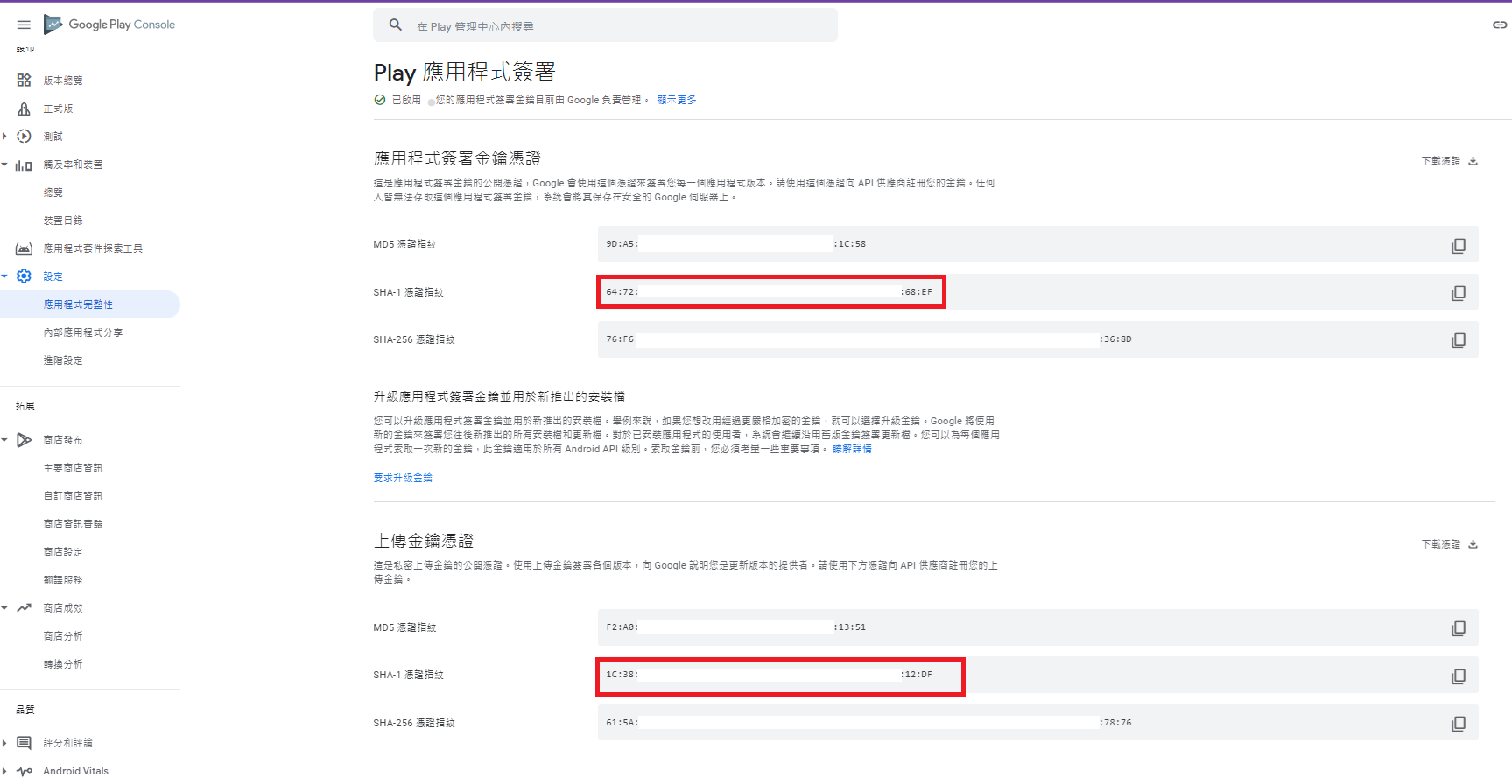Click the Android Vitals pulse icon
This screenshot has width=1512, height=784.
[x=25, y=771]
